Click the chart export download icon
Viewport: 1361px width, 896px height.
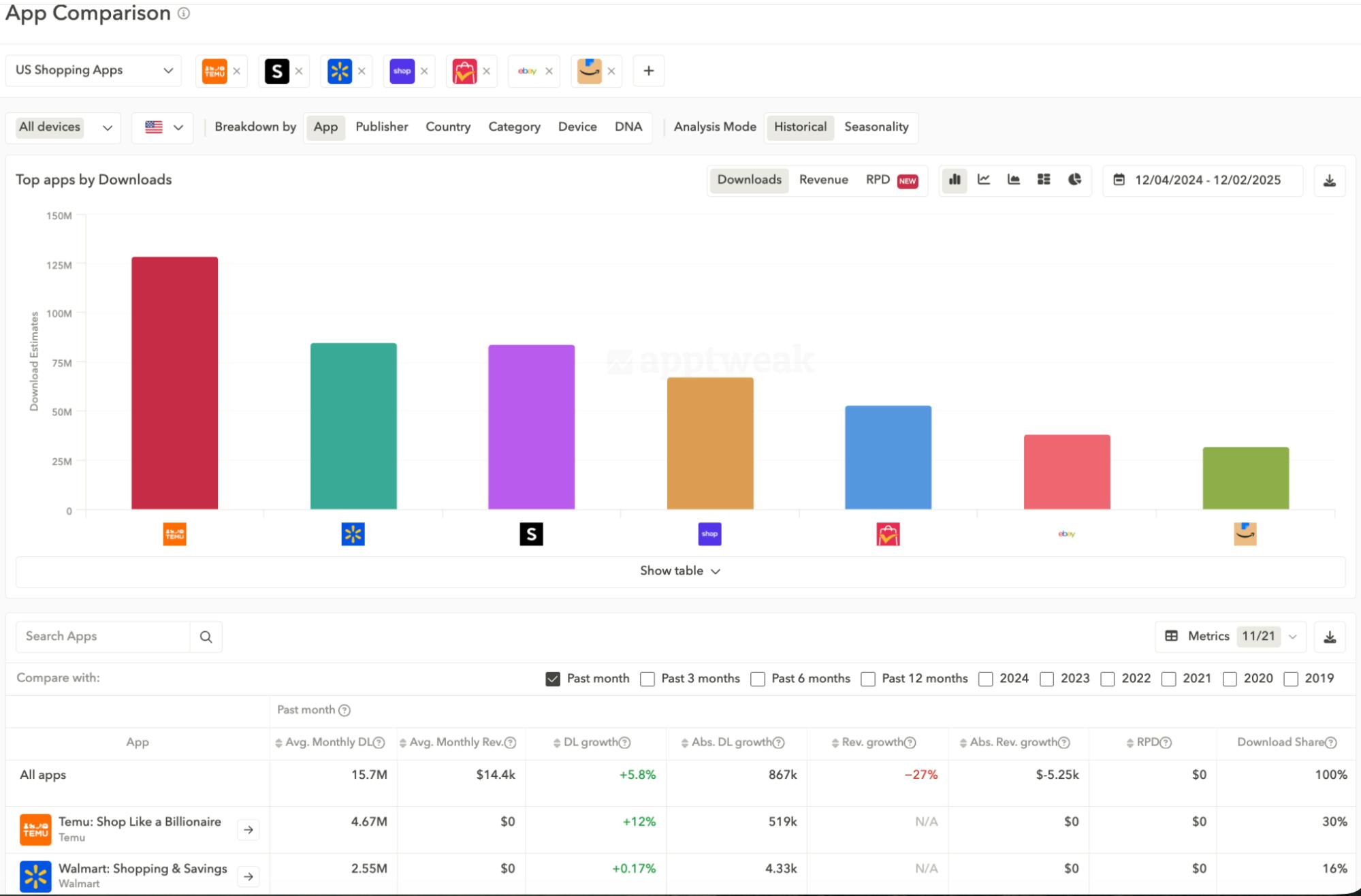tap(1330, 180)
